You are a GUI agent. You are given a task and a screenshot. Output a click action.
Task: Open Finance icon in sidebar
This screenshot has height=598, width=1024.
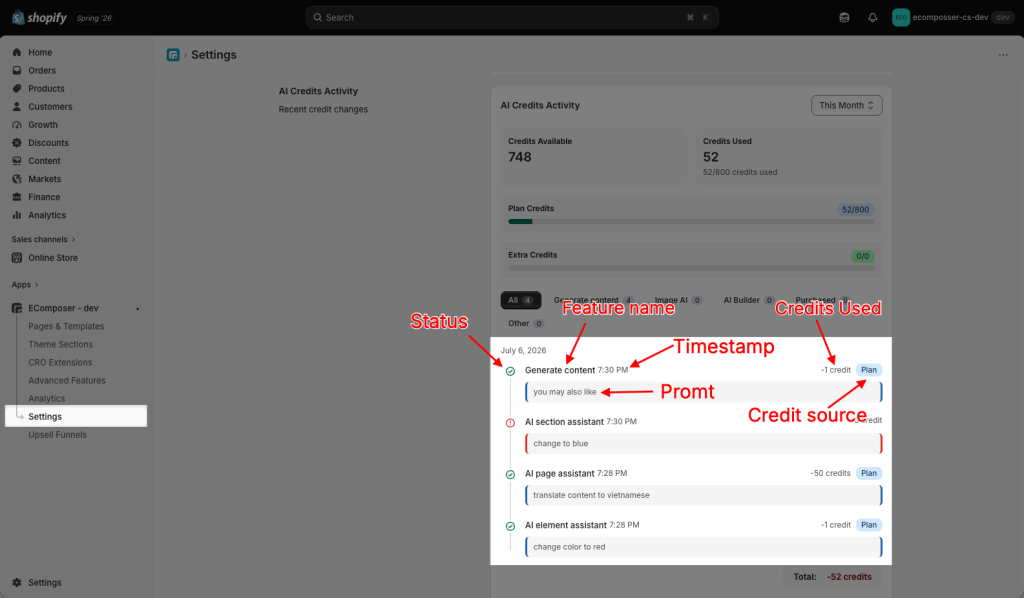tap(17, 197)
